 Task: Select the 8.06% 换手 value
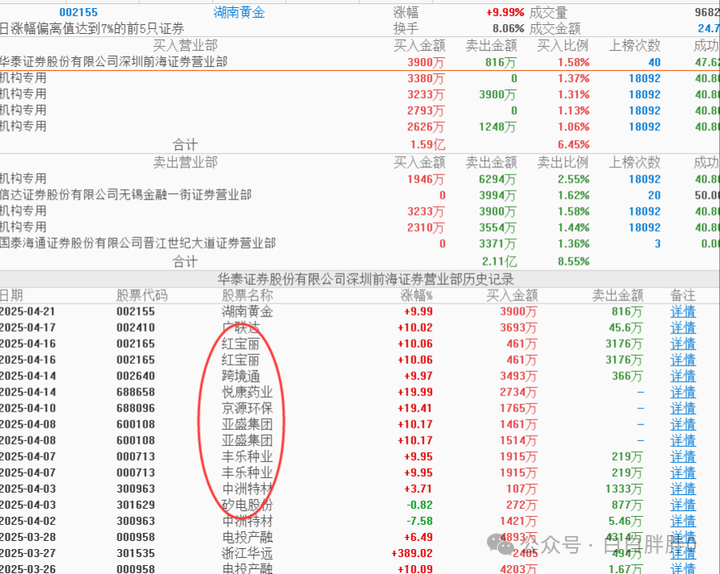click(x=508, y=28)
